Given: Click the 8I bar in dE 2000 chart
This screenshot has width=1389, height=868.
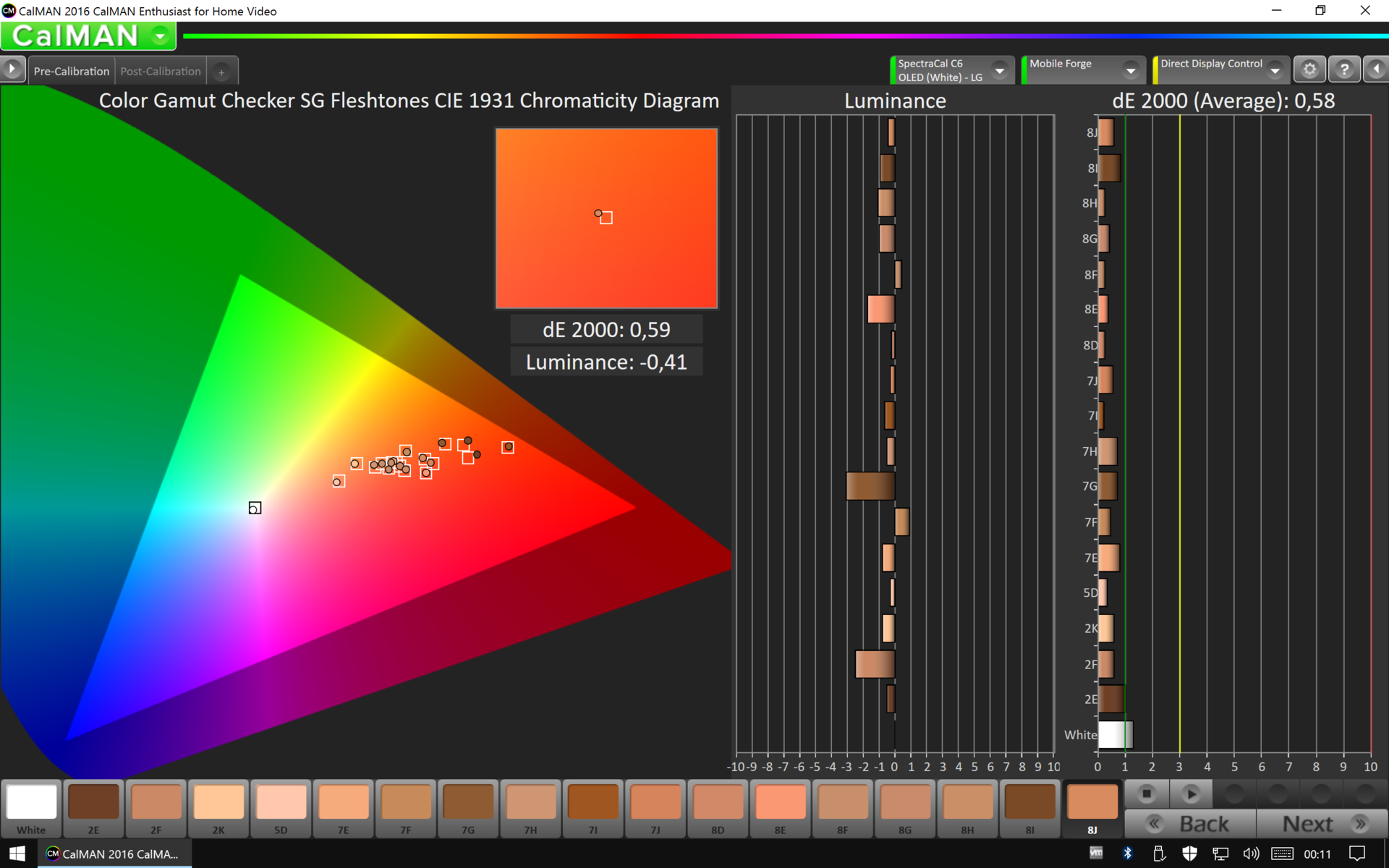Looking at the screenshot, I should [1109, 168].
